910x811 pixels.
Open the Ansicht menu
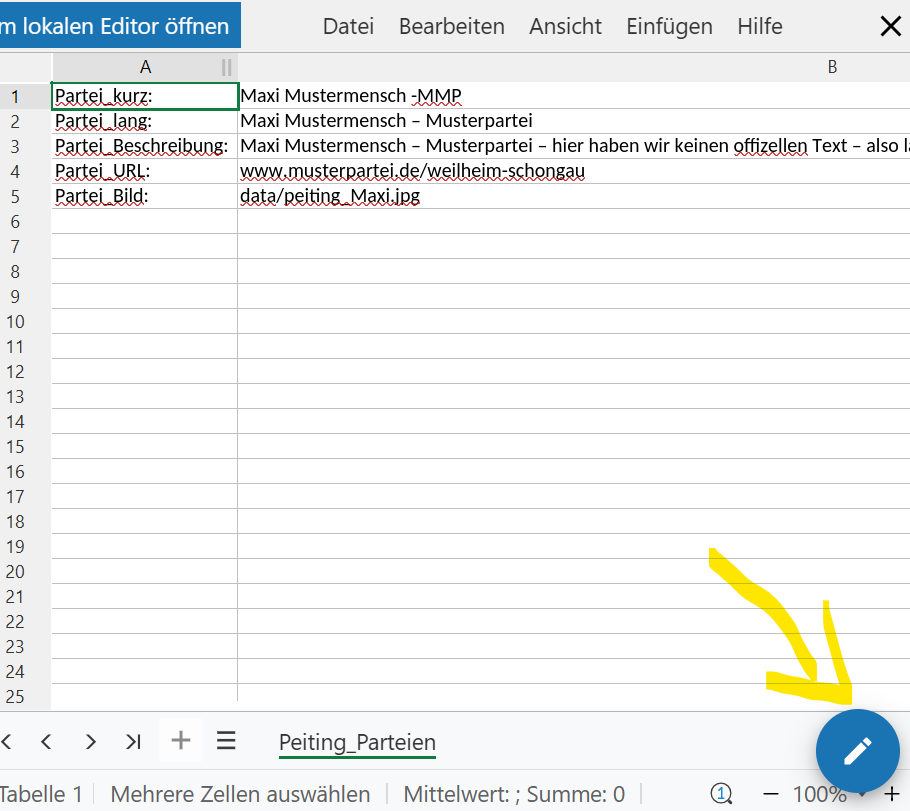pyautogui.click(x=565, y=27)
